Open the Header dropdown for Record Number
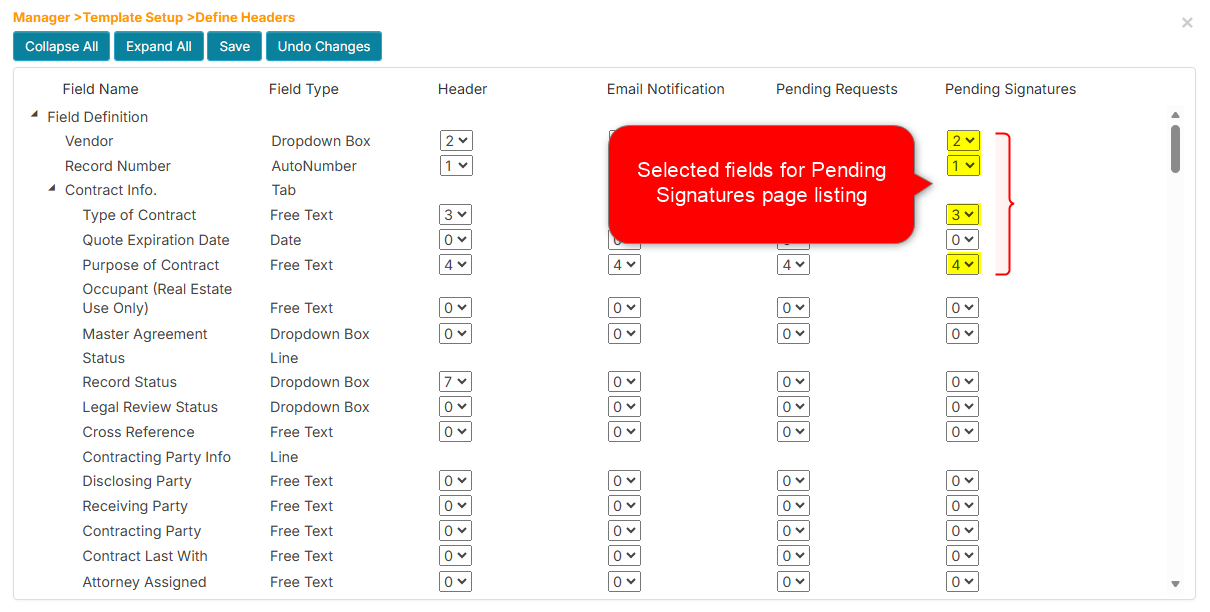The width and height of the screenshot is (1210, 612). 456,165
